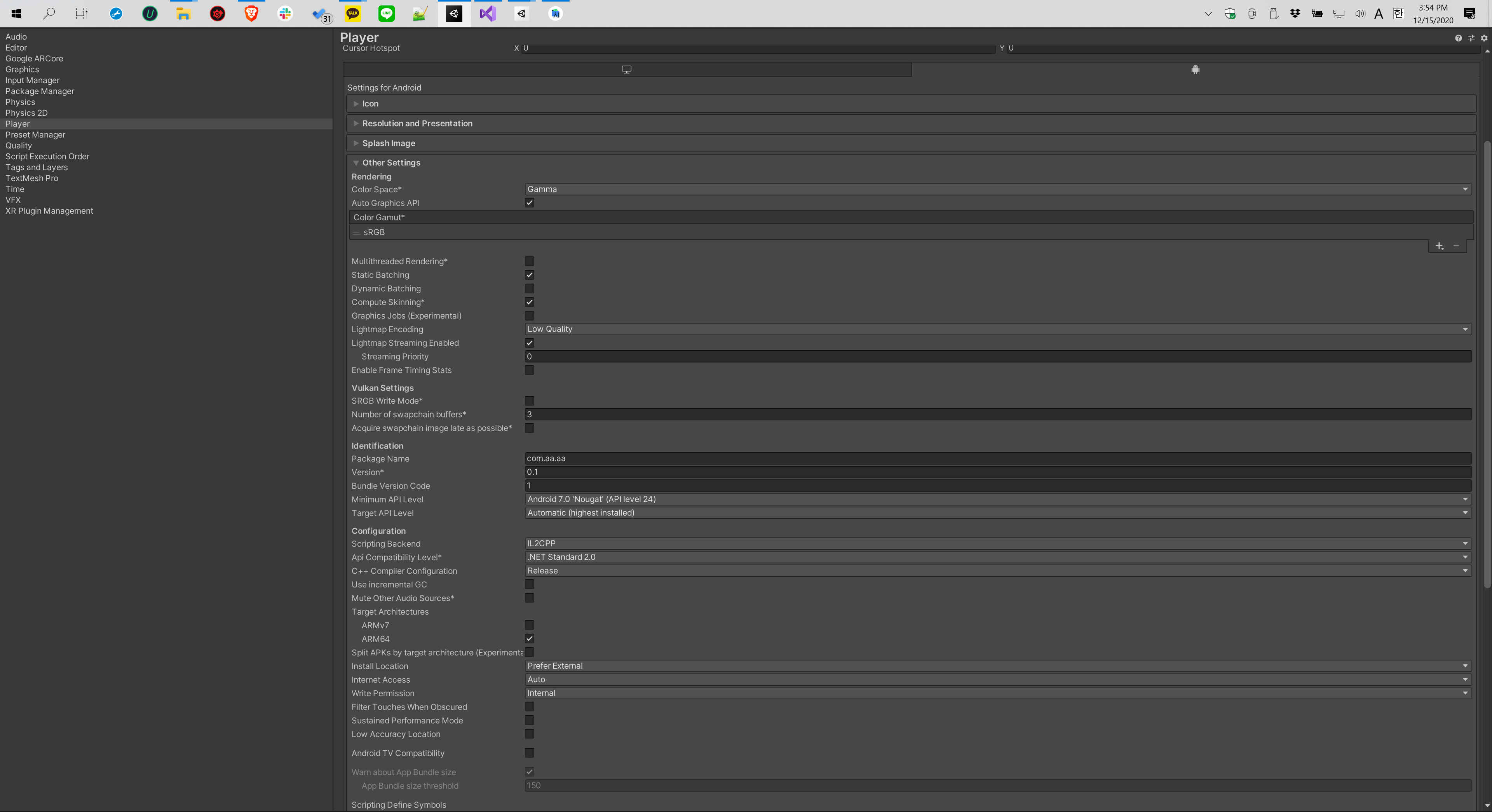Open Visual Studio from the taskbar
This screenshot has height=812, width=1492.
point(487,13)
